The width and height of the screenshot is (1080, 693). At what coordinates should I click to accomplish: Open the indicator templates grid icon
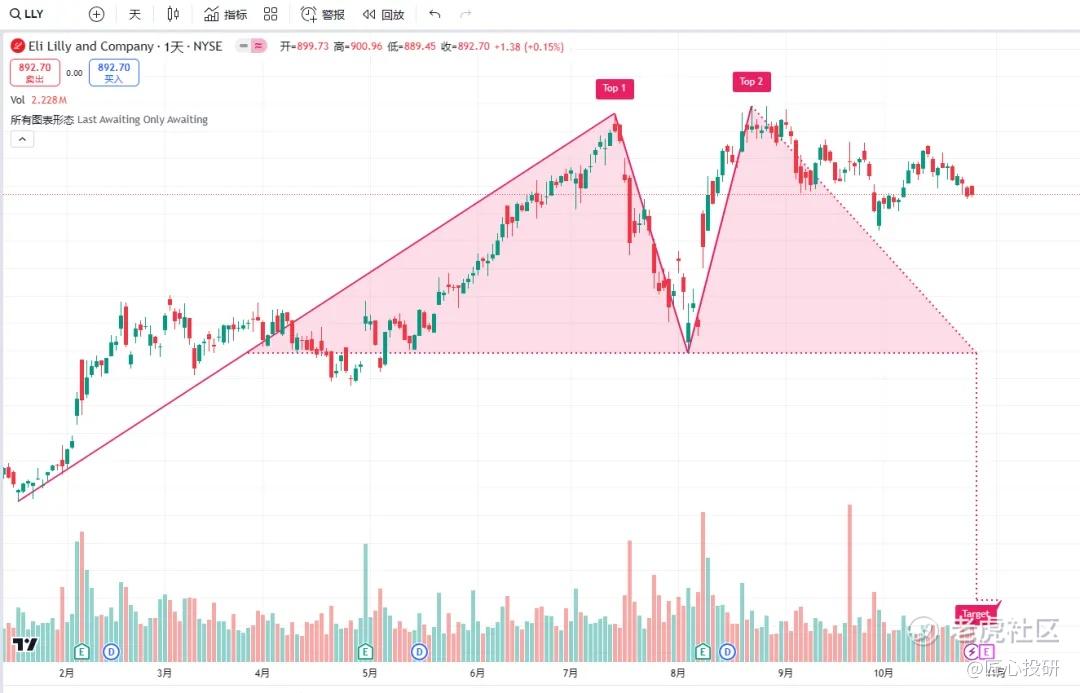pyautogui.click(x=271, y=14)
